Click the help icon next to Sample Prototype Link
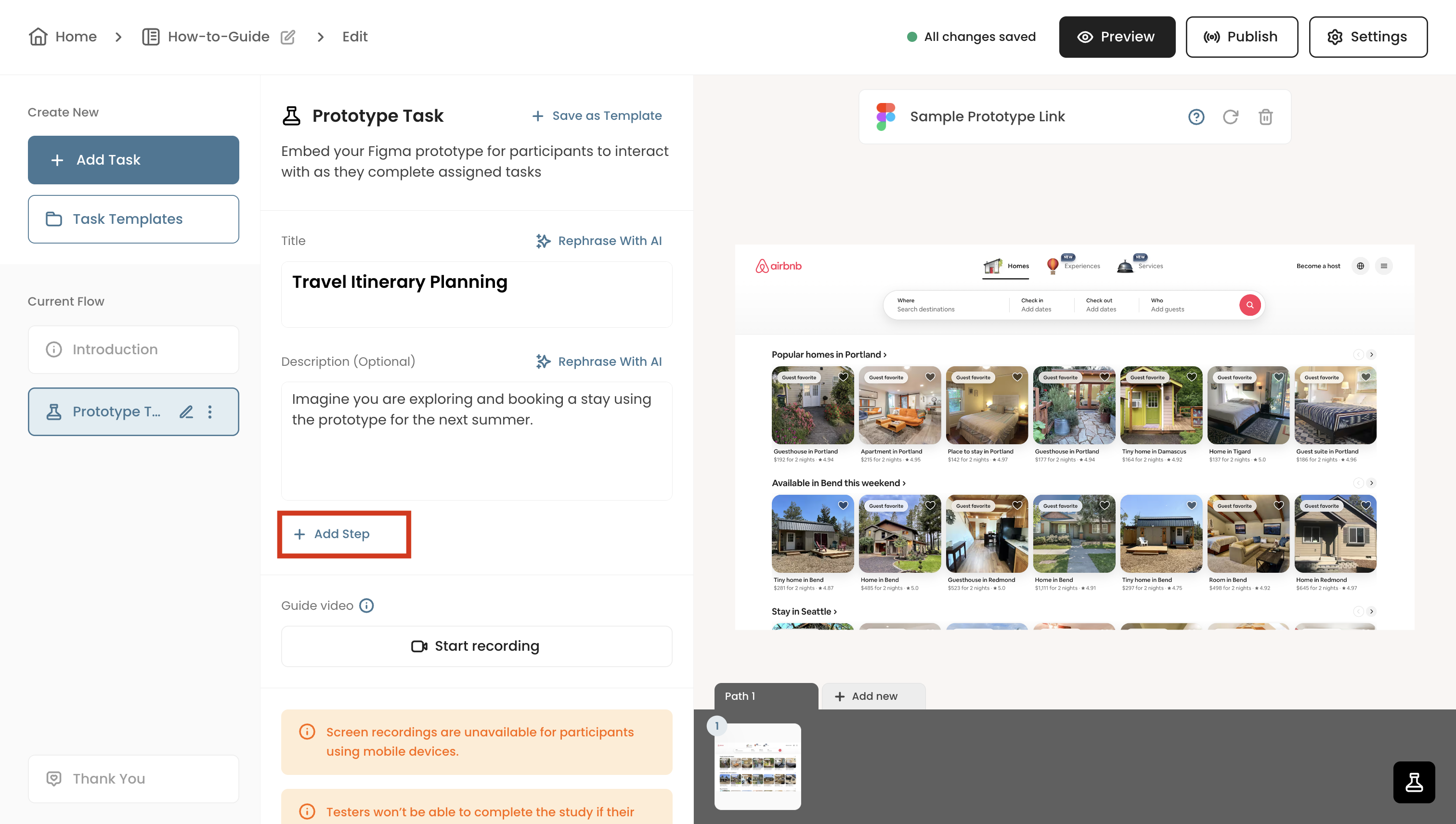The width and height of the screenshot is (1456, 824). coord(1196,116)
